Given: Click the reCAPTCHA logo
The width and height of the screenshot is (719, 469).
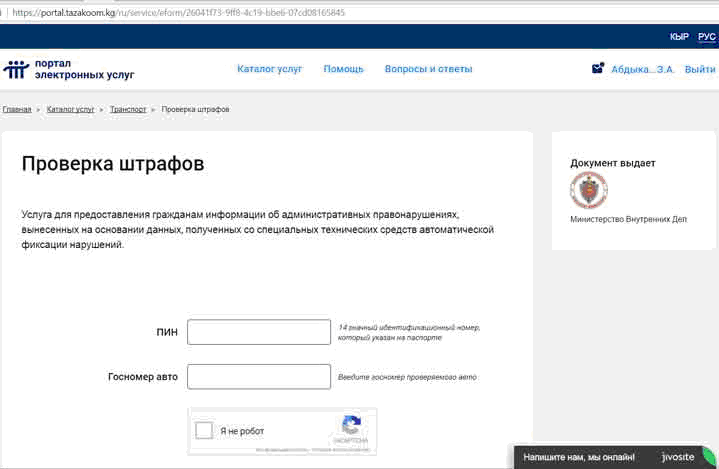Looking at the screenshot, I should (351, 425).
